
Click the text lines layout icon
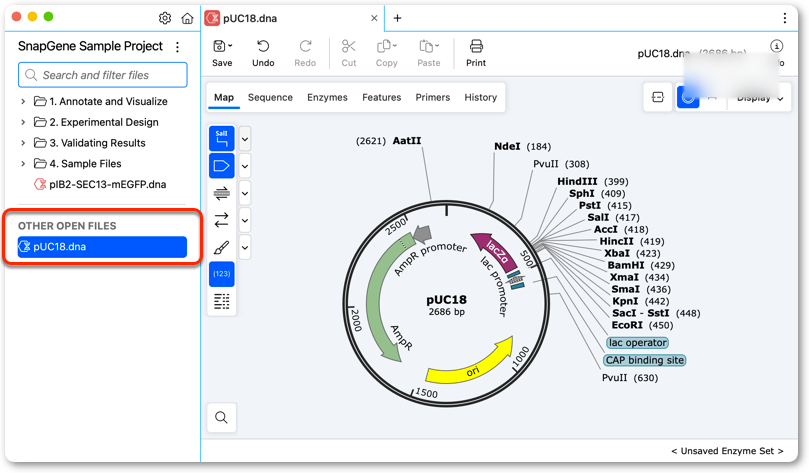coord(222,301)
